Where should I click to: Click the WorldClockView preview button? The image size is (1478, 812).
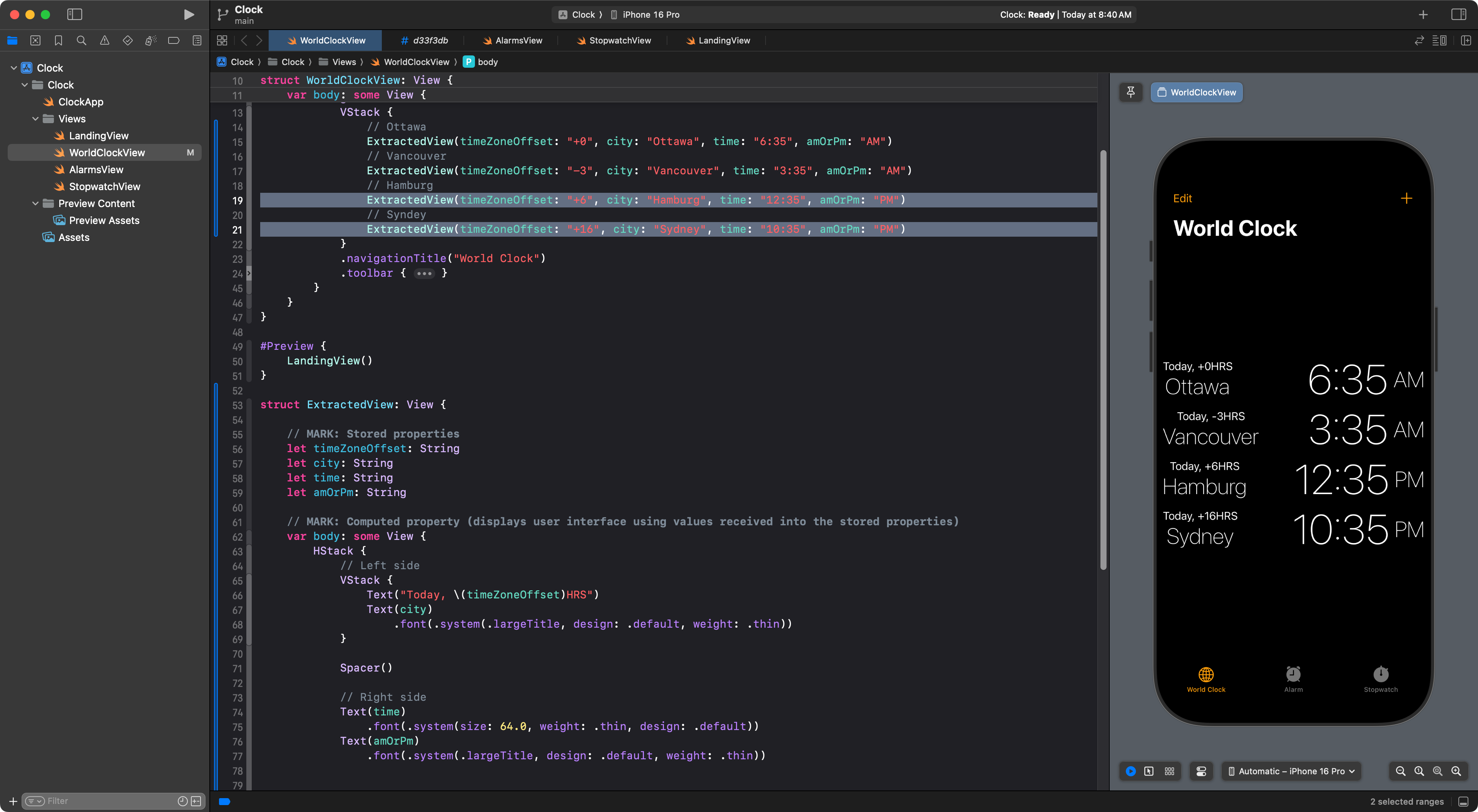click(1197, 92)
